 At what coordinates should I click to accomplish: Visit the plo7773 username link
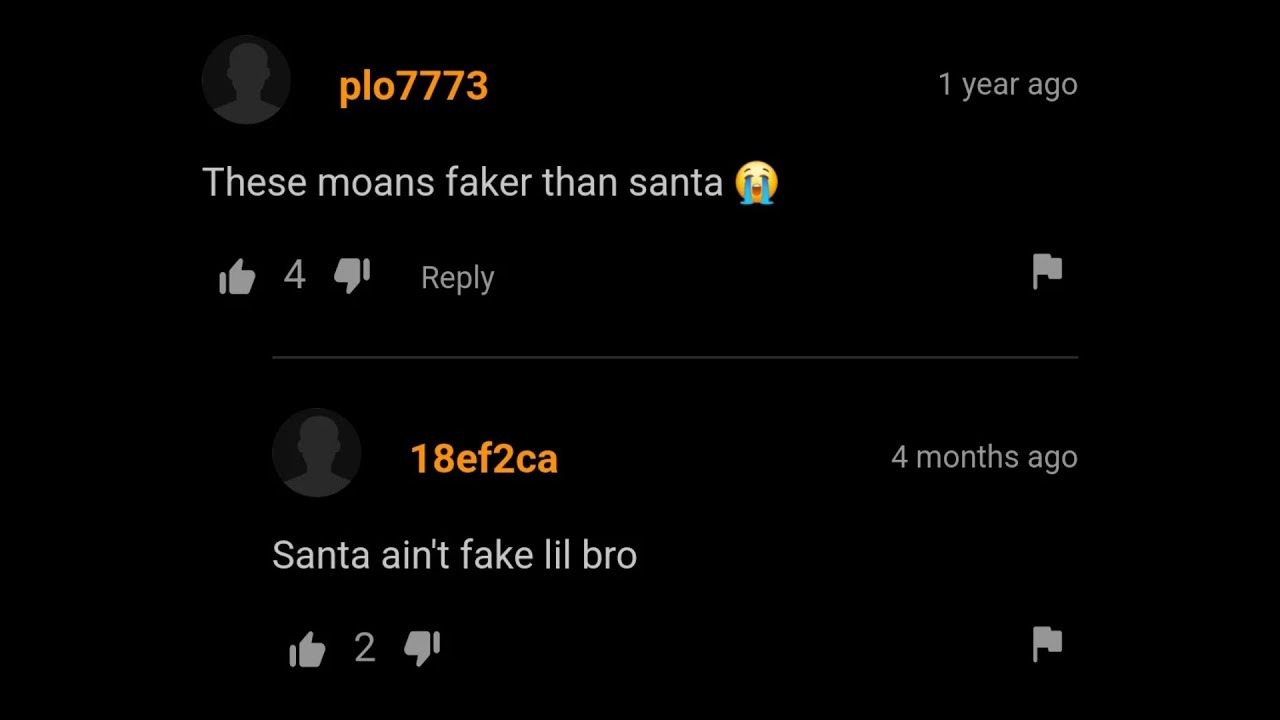[413, 87]
